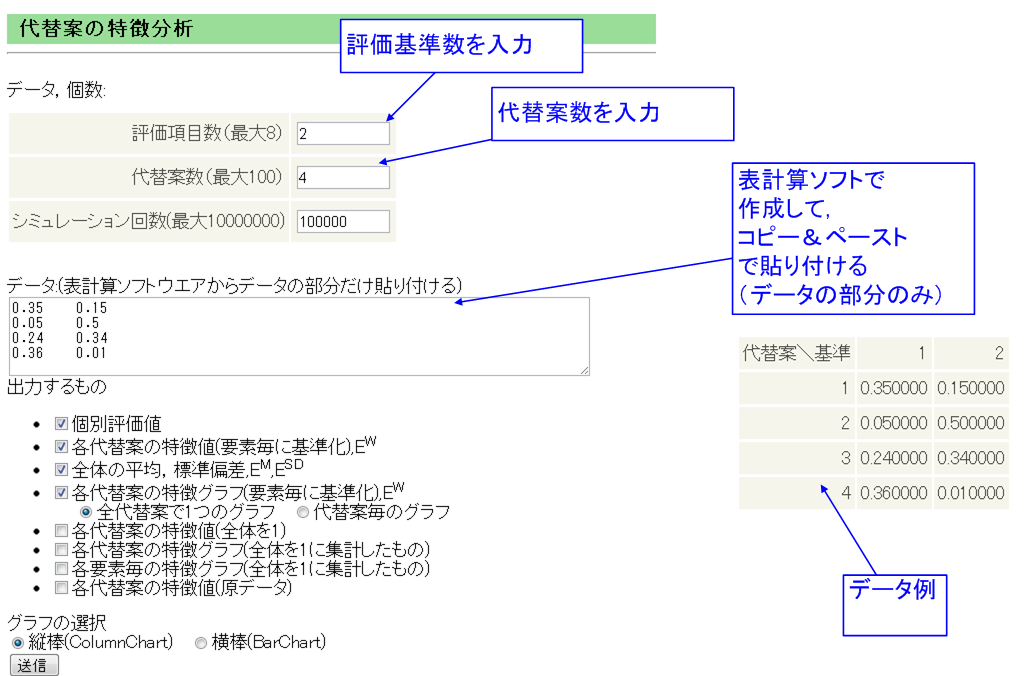Click the 評価項目数 input field

click(x=342, y=133)
